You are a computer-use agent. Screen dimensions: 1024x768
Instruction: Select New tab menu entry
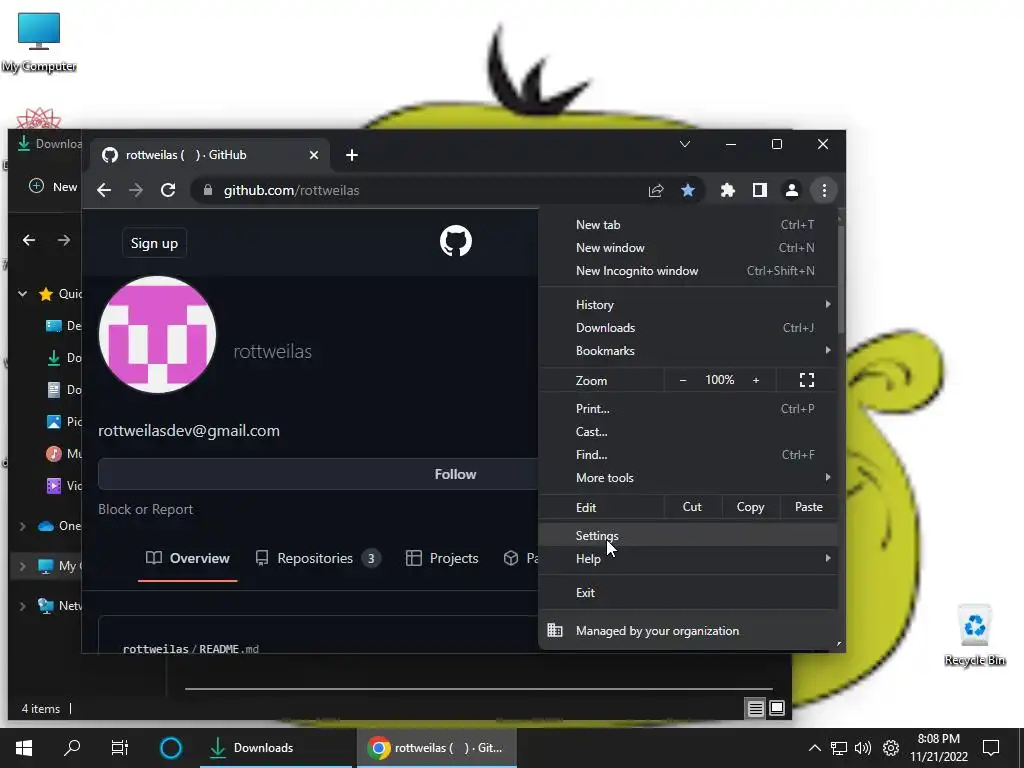(x=688, y=225)
